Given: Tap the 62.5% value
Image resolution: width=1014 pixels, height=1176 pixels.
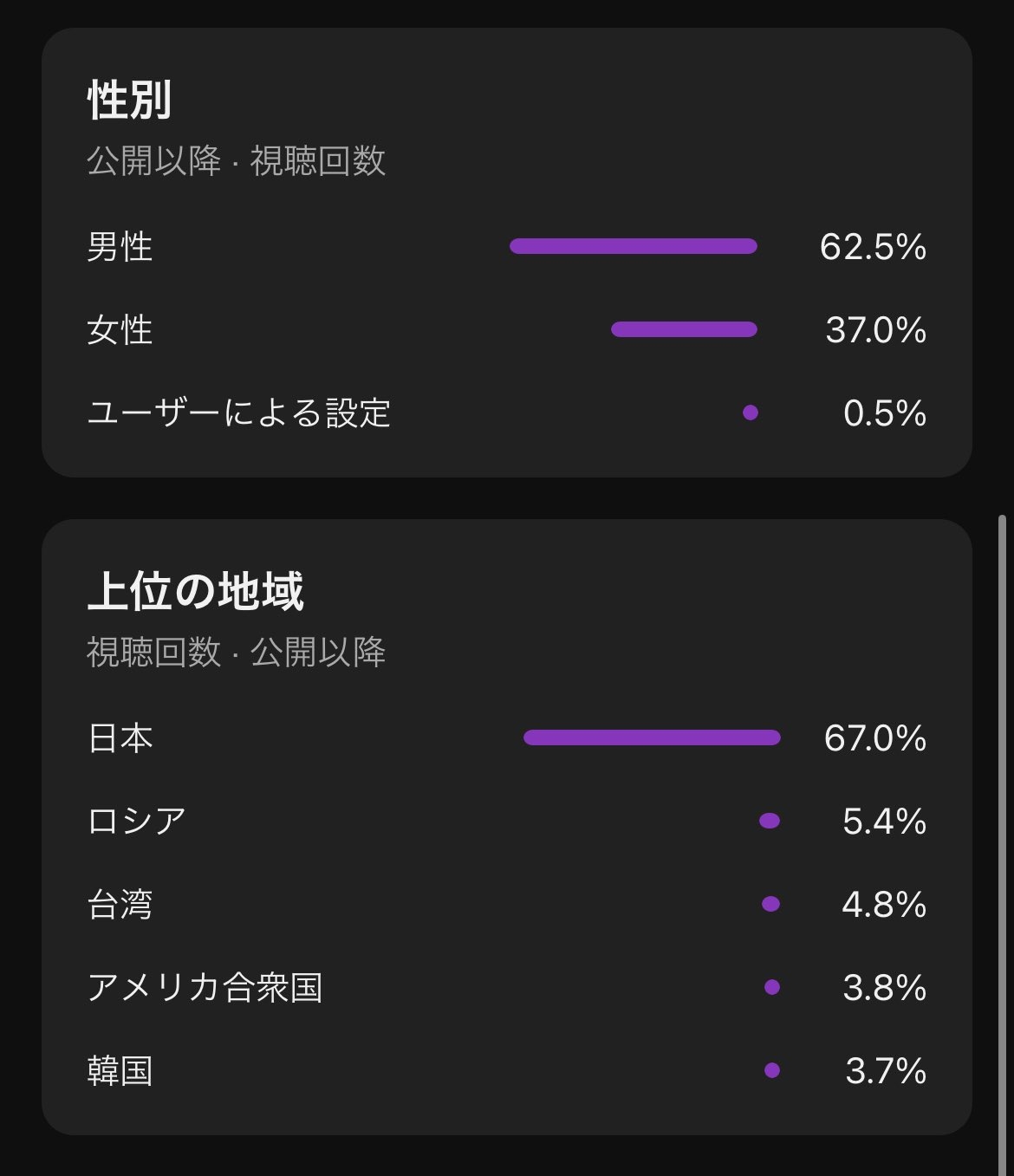Looking at the screenshot, I should pyautogui.click(x=873, y=247).
